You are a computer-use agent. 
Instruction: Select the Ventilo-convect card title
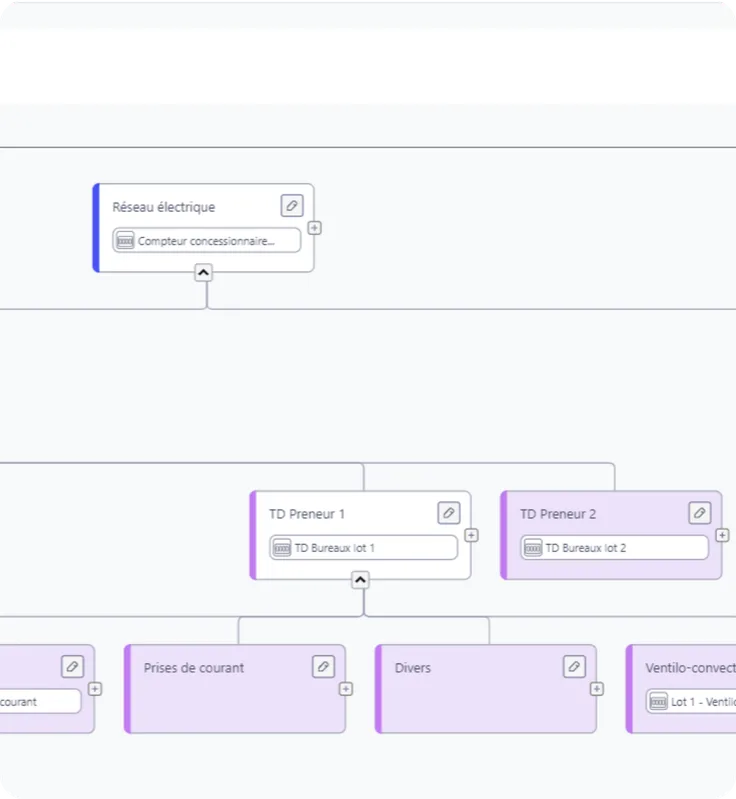tap(691, 668)
